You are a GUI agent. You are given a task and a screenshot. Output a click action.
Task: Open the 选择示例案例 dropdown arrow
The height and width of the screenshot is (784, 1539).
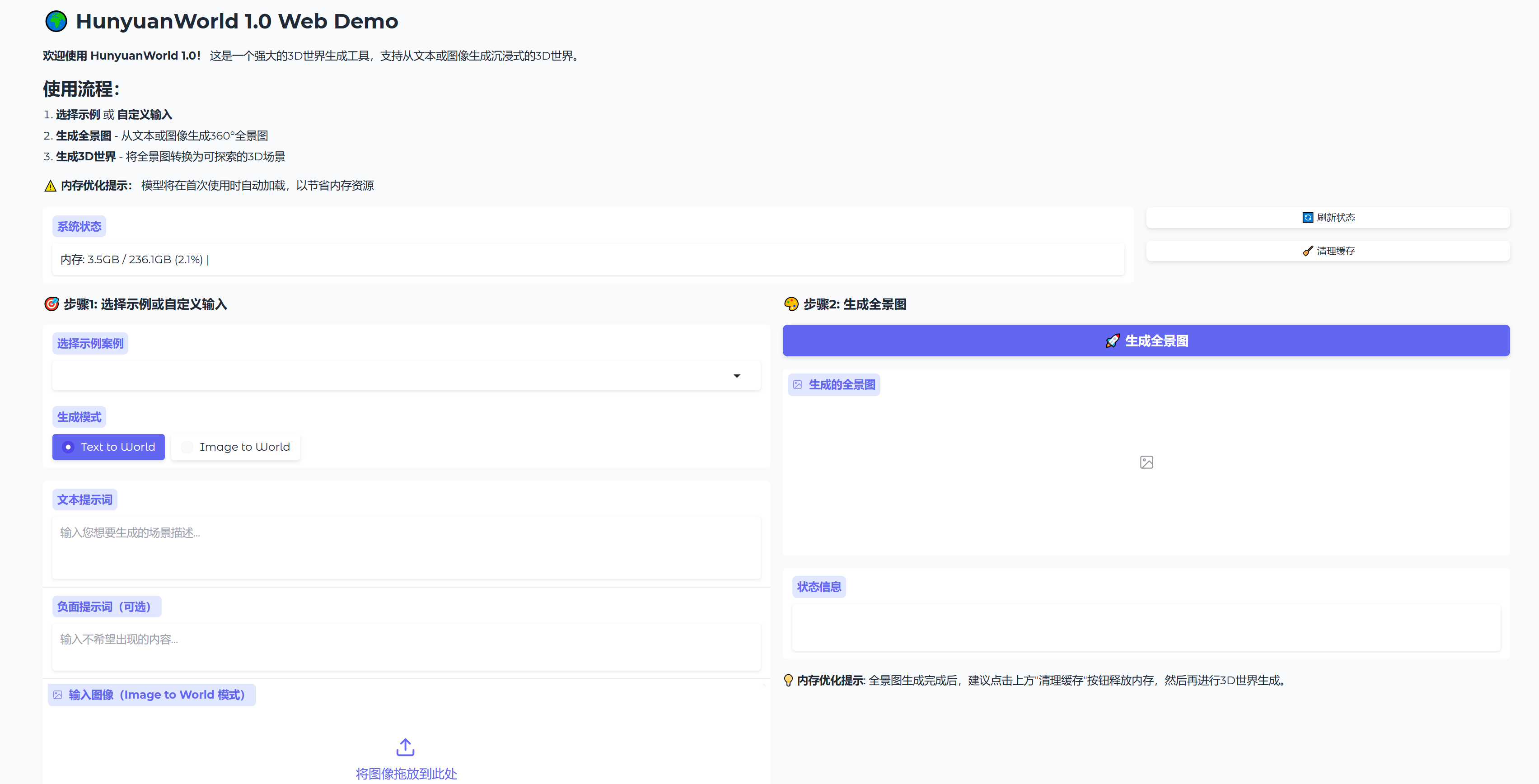point(737,376)
